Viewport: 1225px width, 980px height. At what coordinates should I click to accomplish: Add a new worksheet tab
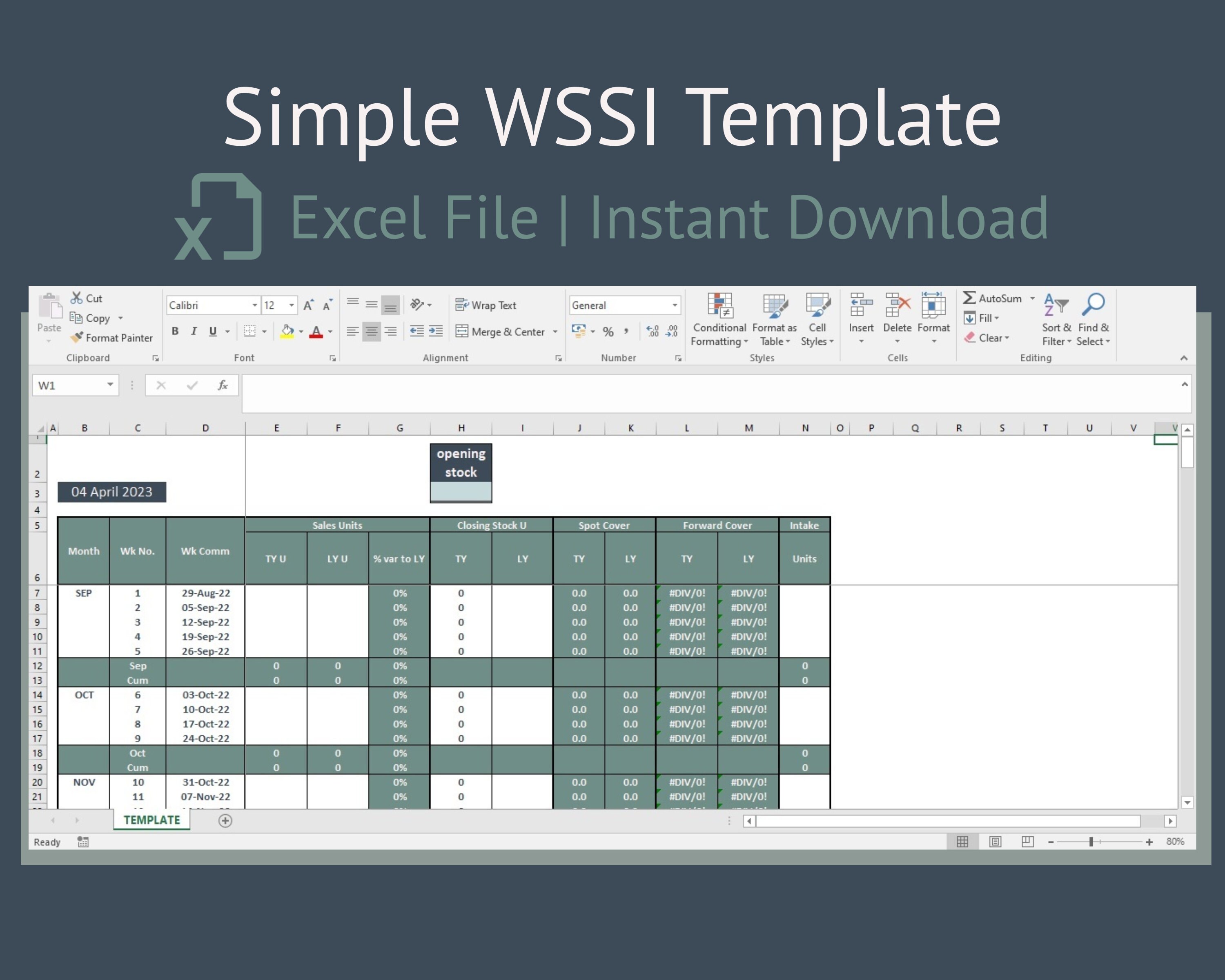pos(225,820)
